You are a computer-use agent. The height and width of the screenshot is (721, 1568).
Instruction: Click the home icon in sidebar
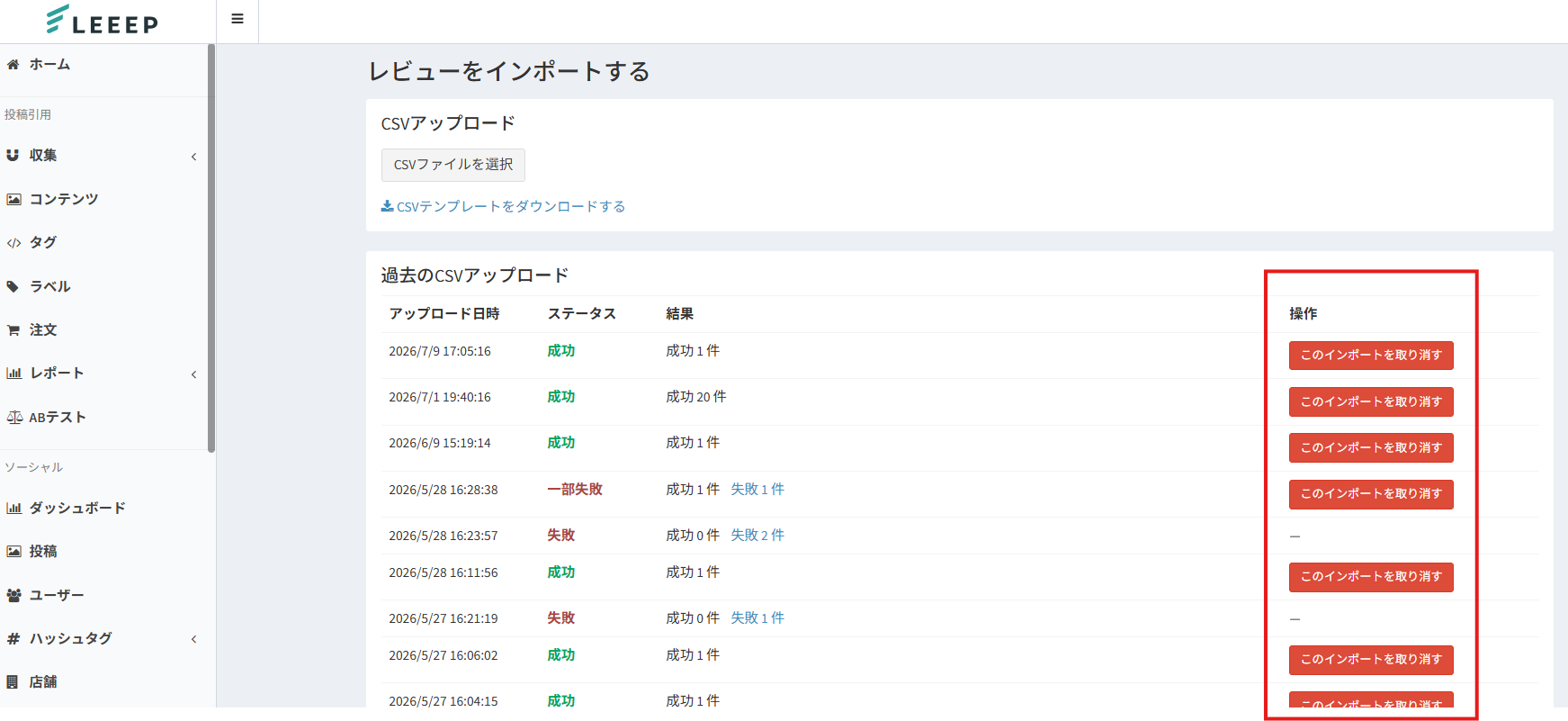[x=13, y=64]
